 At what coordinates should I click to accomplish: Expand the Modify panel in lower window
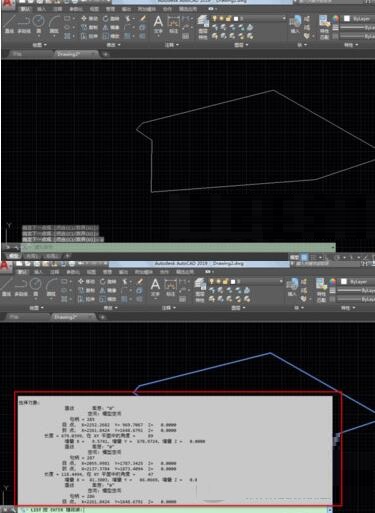(110, 308)
